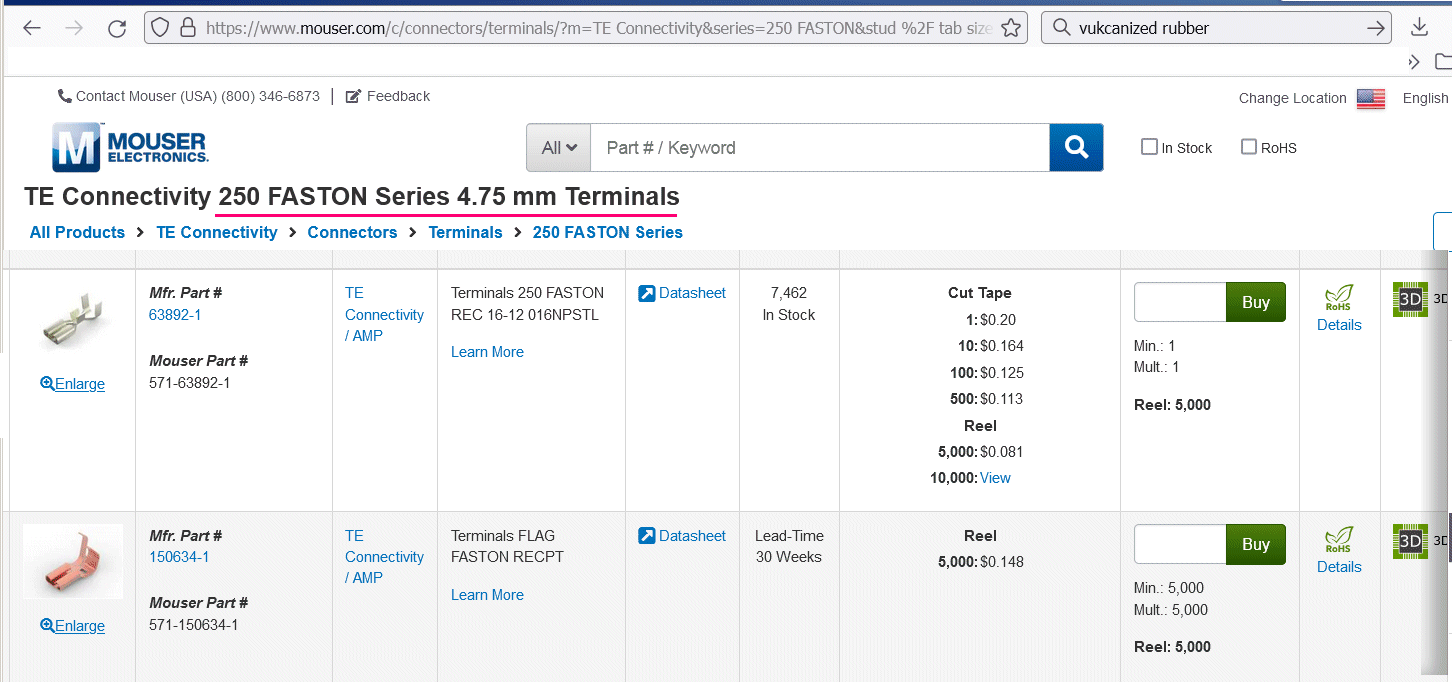
Task: Click the 63892-1 product thumbnail
Action: (72, 321)
